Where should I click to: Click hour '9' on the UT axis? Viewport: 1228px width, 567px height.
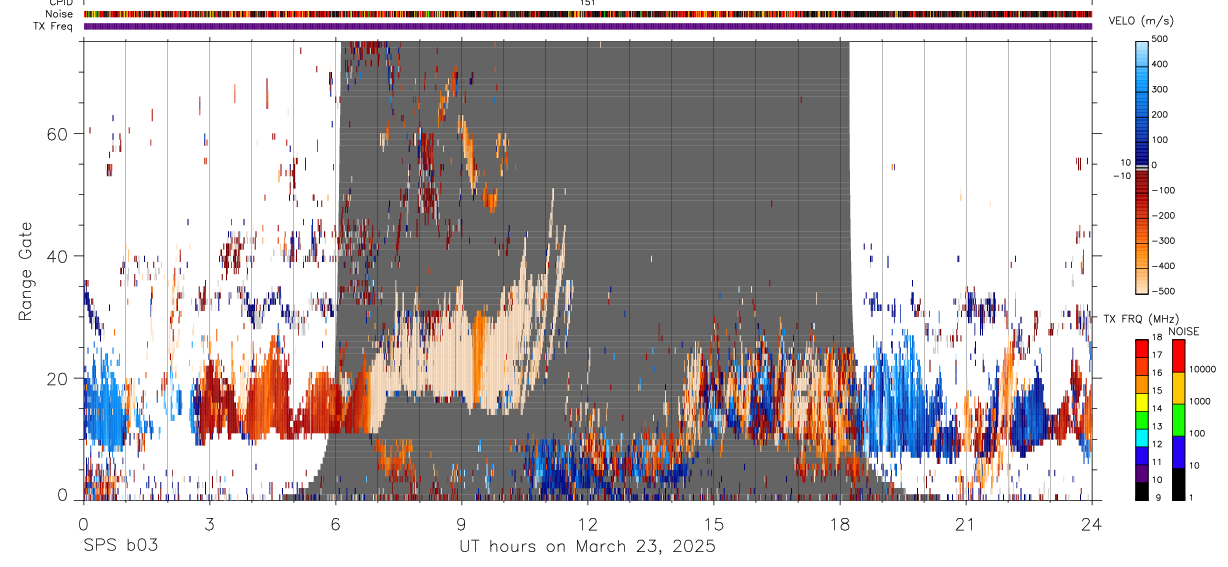click(x=461, y=523)
